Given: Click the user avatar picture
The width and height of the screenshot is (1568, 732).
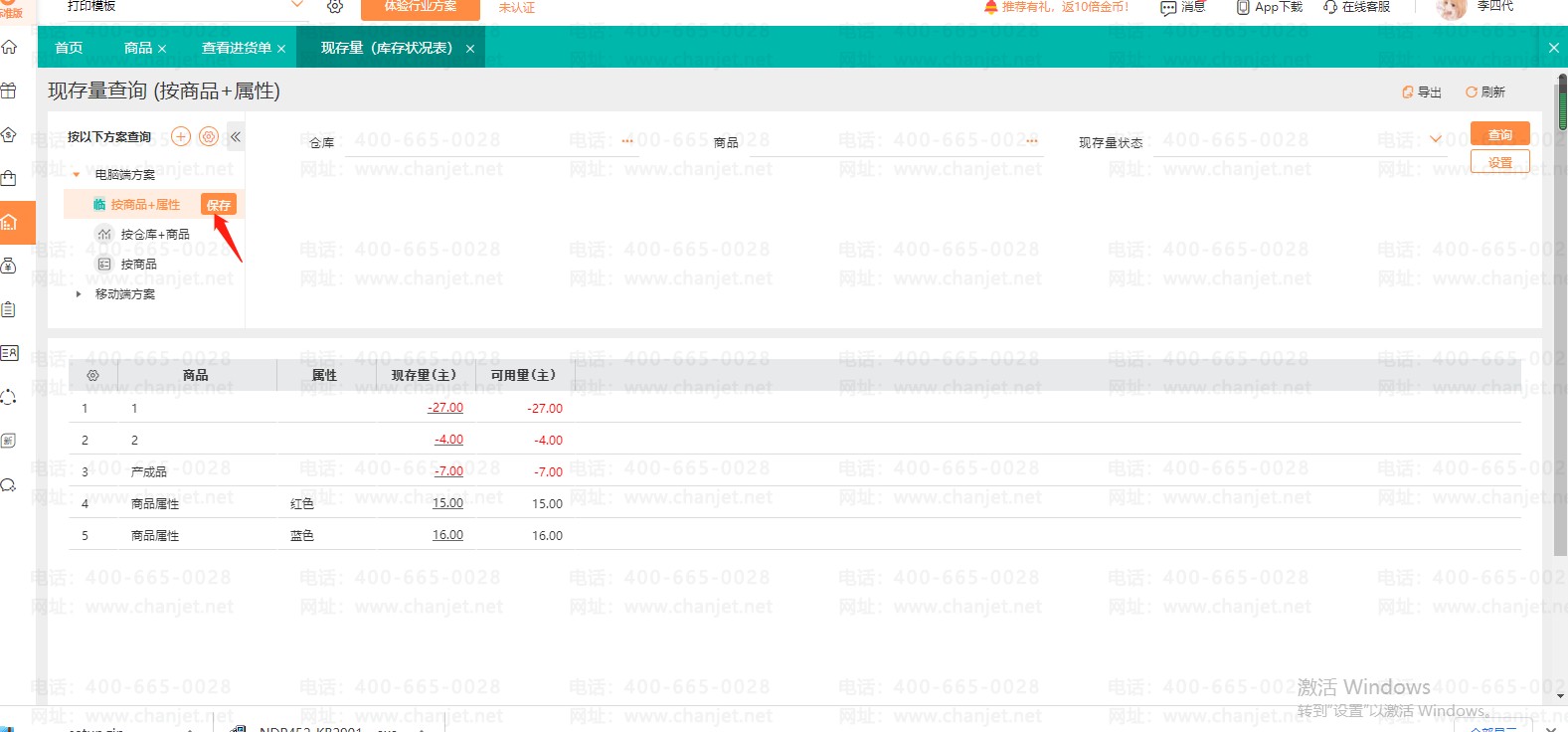Looking at the screenshot, I should (1452, 8).
